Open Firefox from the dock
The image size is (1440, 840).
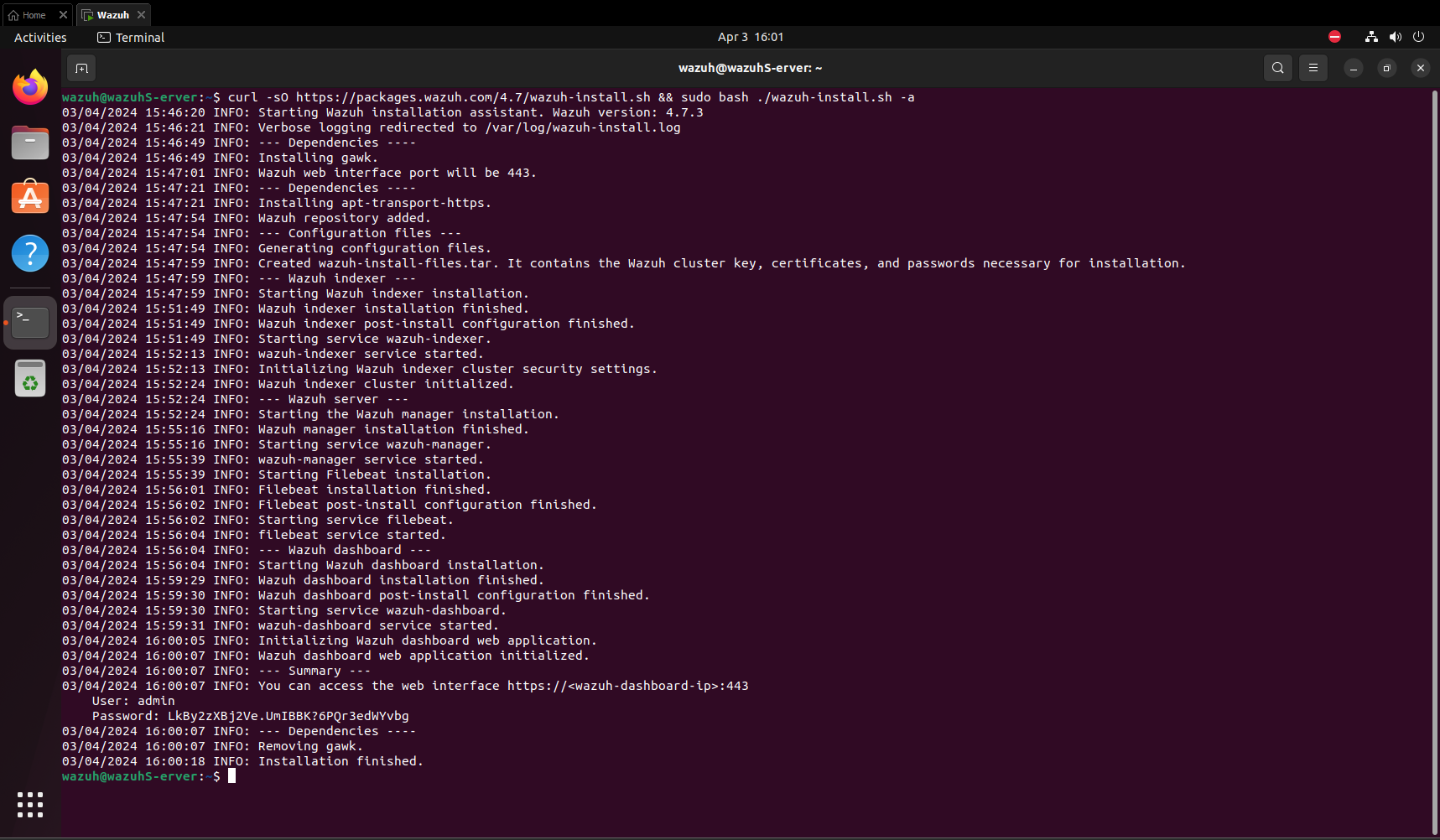pos(30,87)
